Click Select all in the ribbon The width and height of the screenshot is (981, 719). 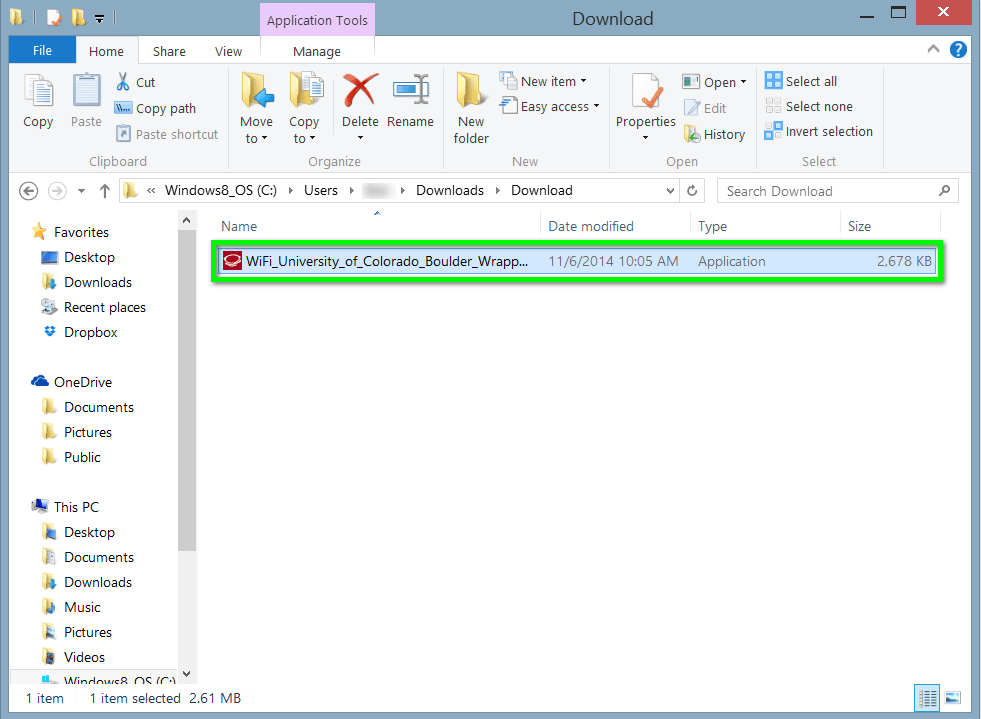pyautogui.click(x=800, y=80)
